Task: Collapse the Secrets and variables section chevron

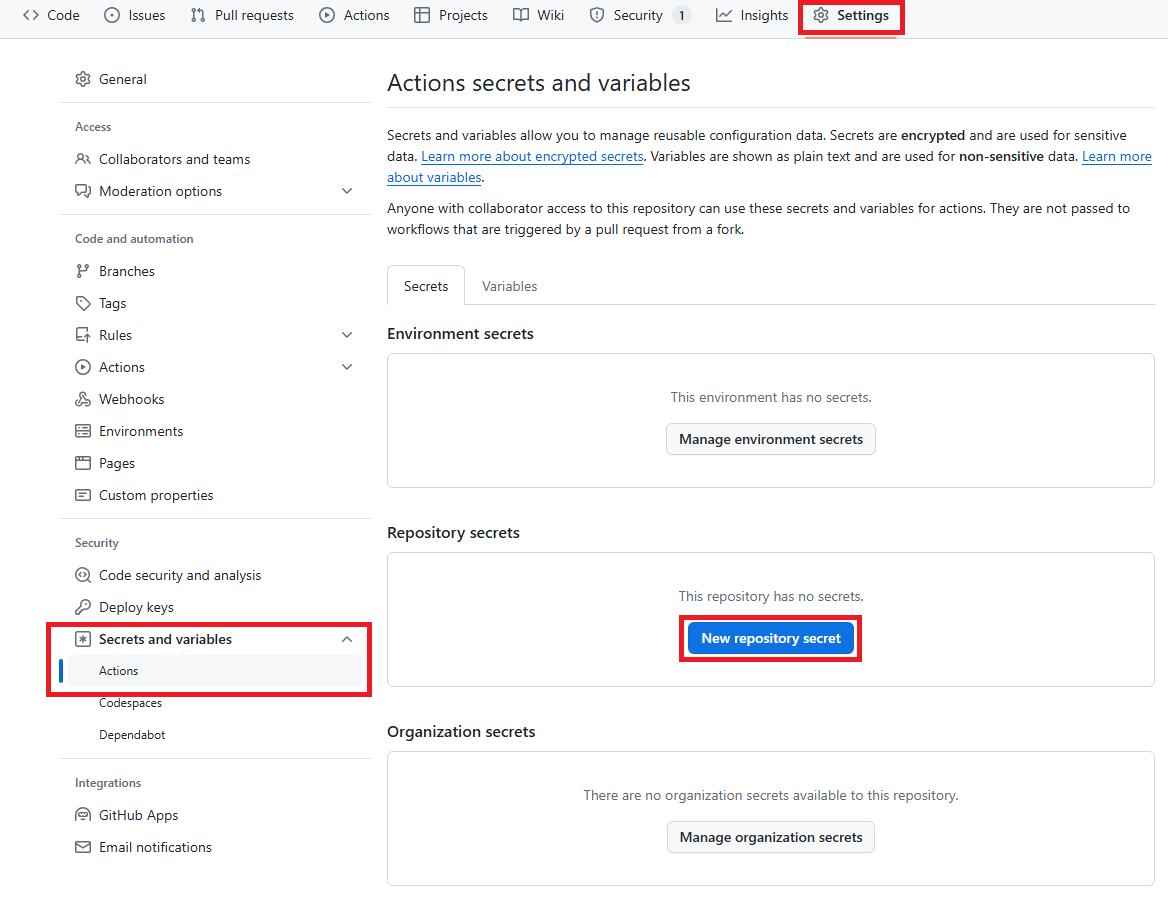Action: point(347,639)
